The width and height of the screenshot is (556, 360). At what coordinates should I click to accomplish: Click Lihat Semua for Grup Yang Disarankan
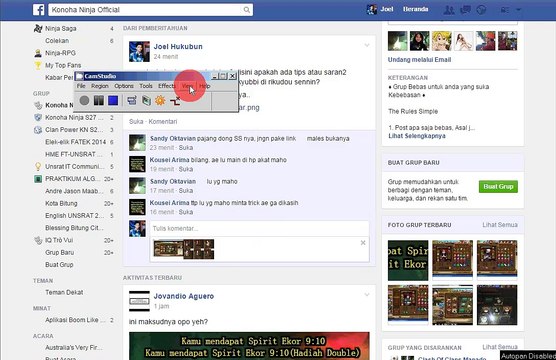tap(500, 347)
